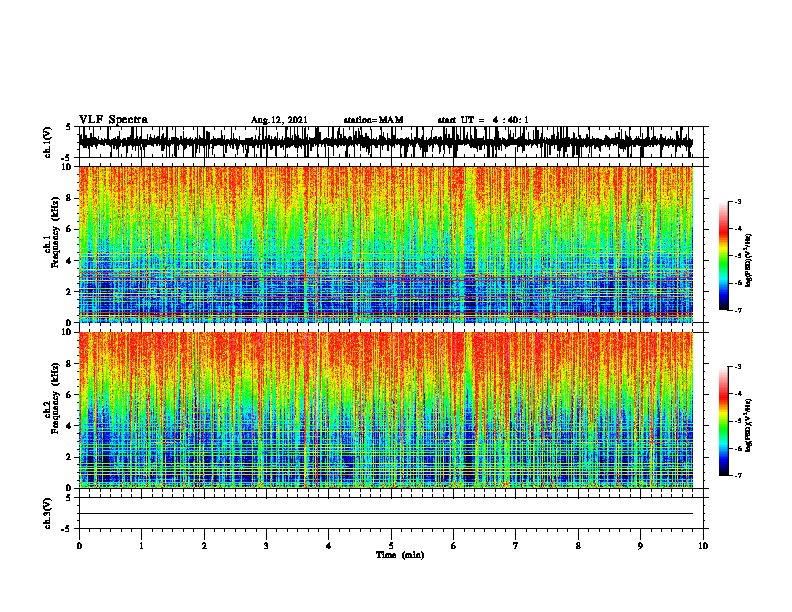Click the "5" tick on ch.1(V) axis

(69, 127)
